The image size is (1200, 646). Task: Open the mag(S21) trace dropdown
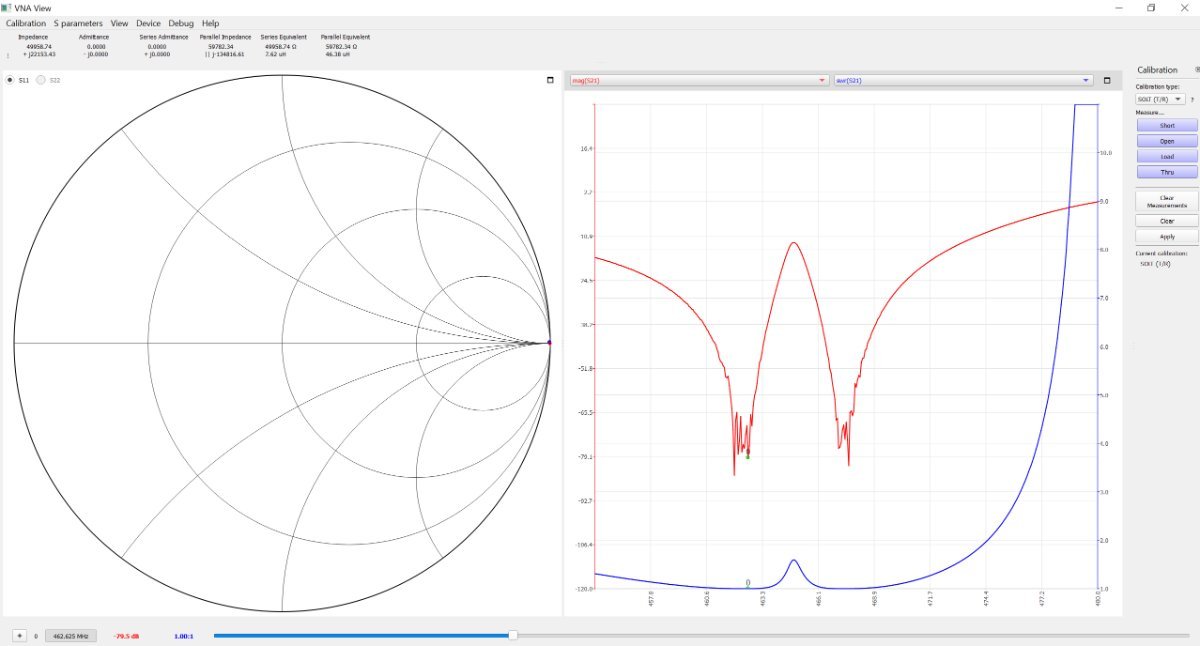[x=698, y=80]
